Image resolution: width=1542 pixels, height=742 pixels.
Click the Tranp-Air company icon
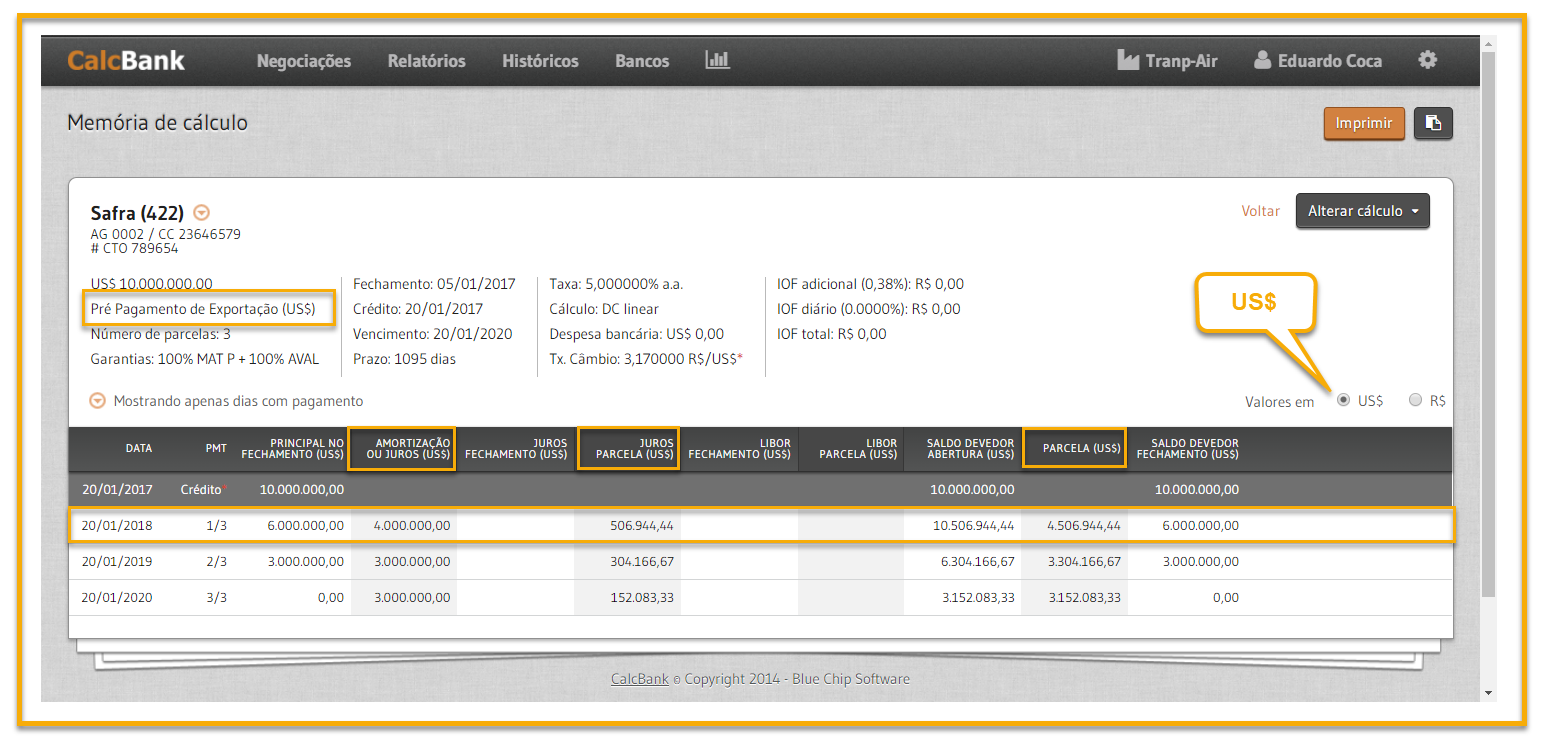tap(1128, 60)
